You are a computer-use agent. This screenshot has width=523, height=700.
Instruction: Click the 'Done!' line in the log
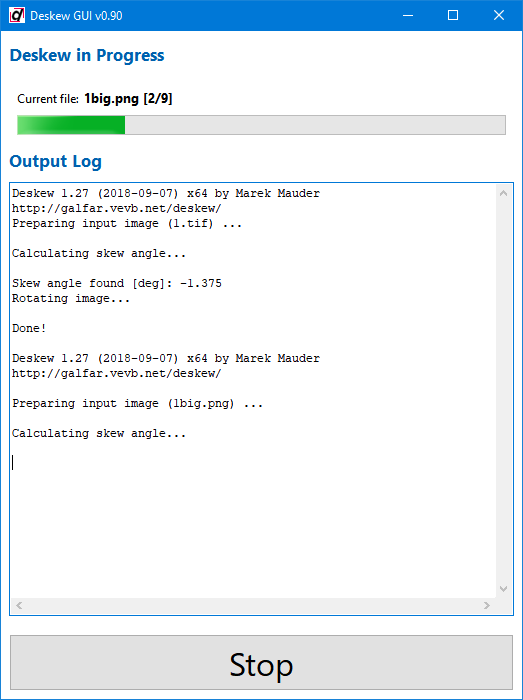click(29, 329)
